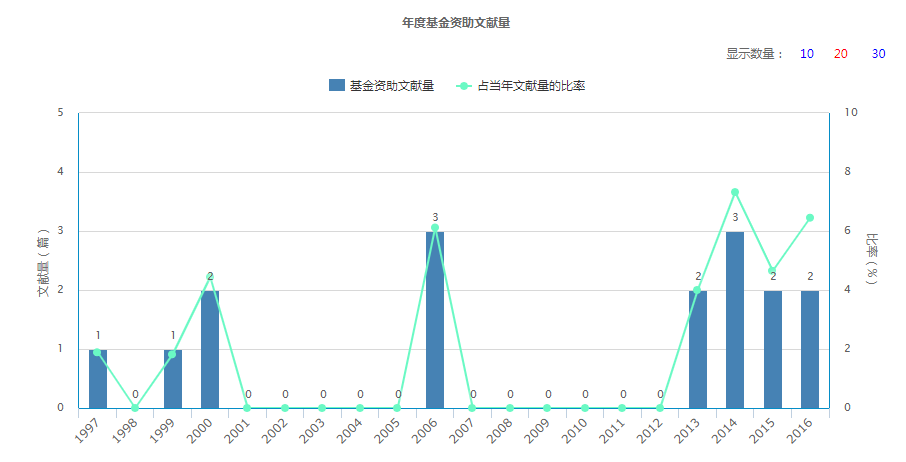The image size is (906, 462).
Task: Toggle the 基金资助文献量 legend series
Action: (x=381, y=85)
